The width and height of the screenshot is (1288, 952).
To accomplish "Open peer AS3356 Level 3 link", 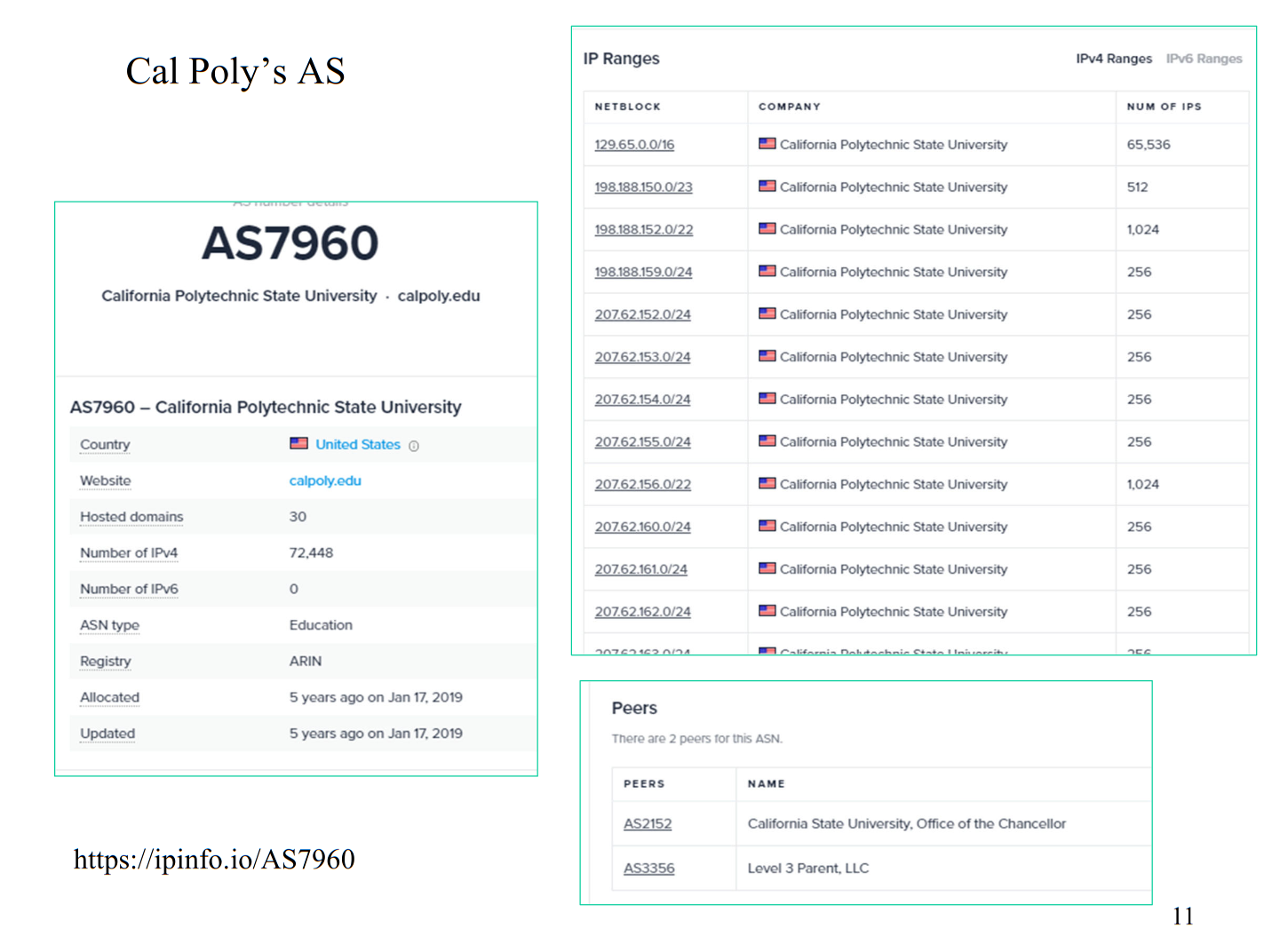I will [x=648, y=869].
